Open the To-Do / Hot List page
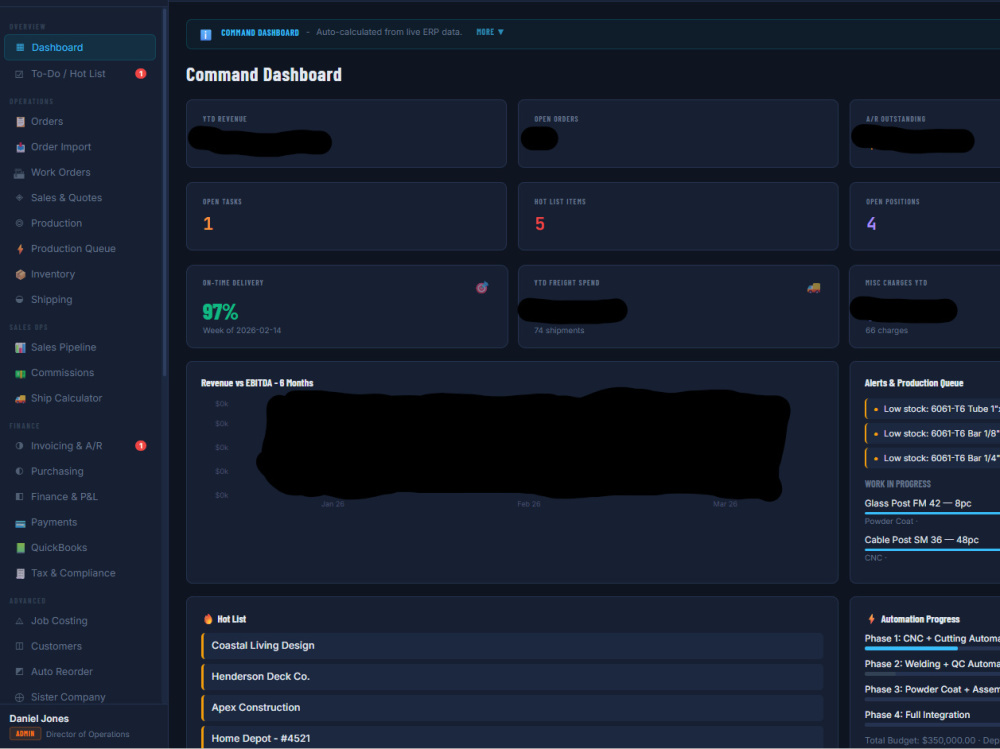Image resolution: width=1000 pixels, height=749 pixels. tap(80, 74)
